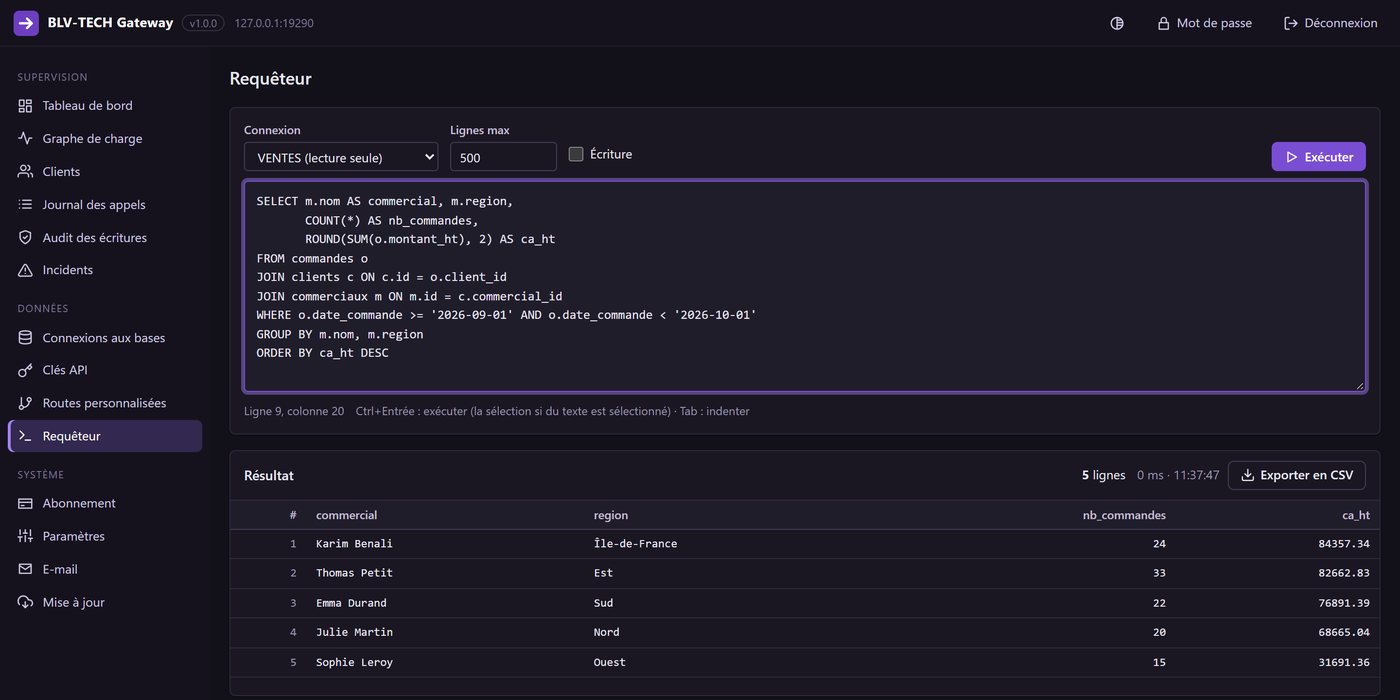Export results with Exporter en CSV
1400x700 pixels.
[1296, 475]
